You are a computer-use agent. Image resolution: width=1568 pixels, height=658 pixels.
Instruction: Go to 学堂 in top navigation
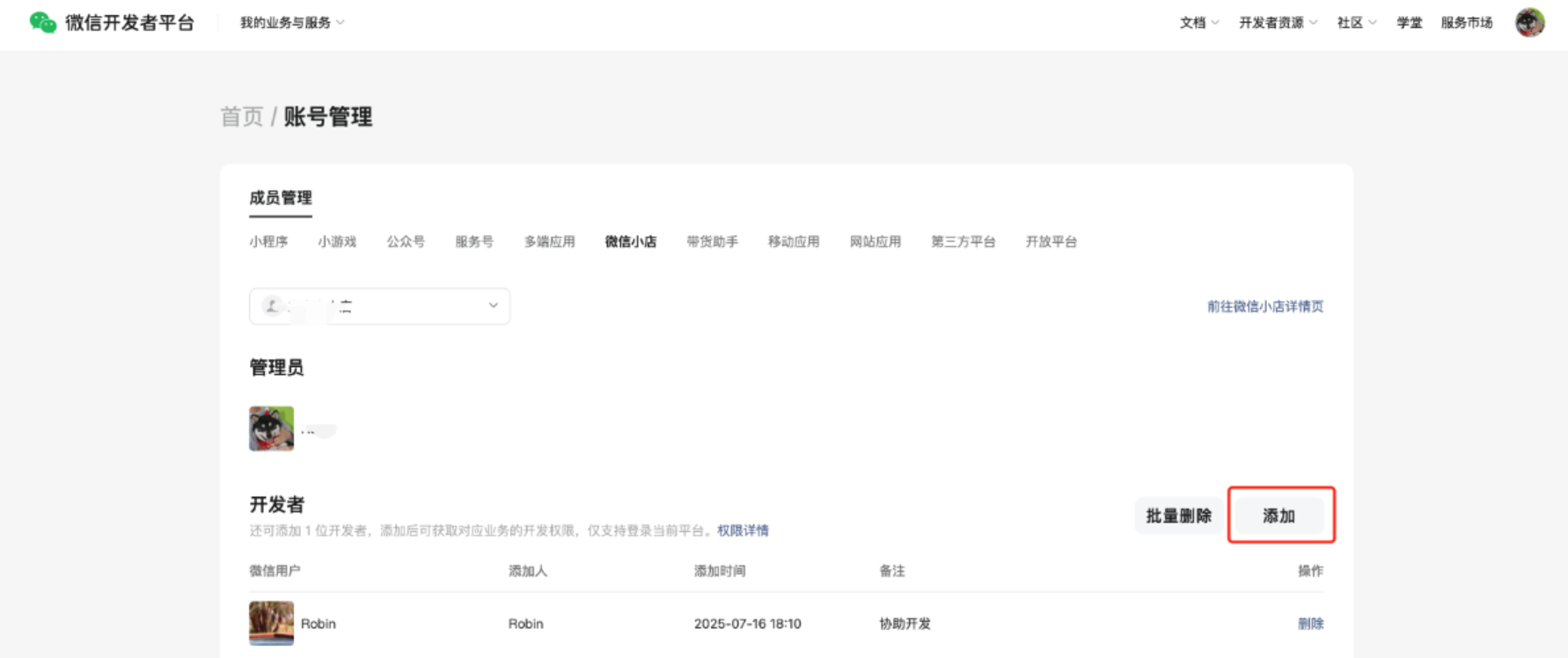pyautogui.click(x=1409, y=23)
